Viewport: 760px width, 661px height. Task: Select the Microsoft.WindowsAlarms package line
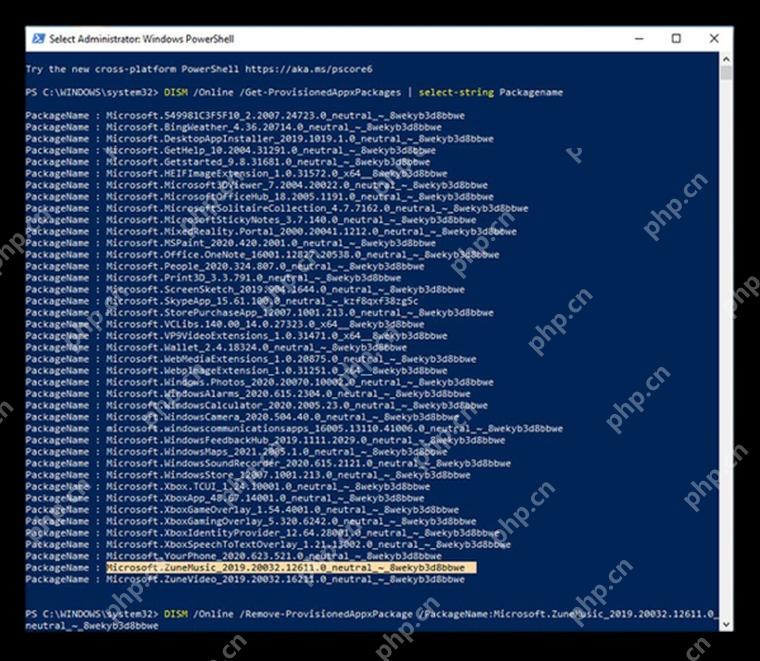pyautogui.click(x=248, y=394)
